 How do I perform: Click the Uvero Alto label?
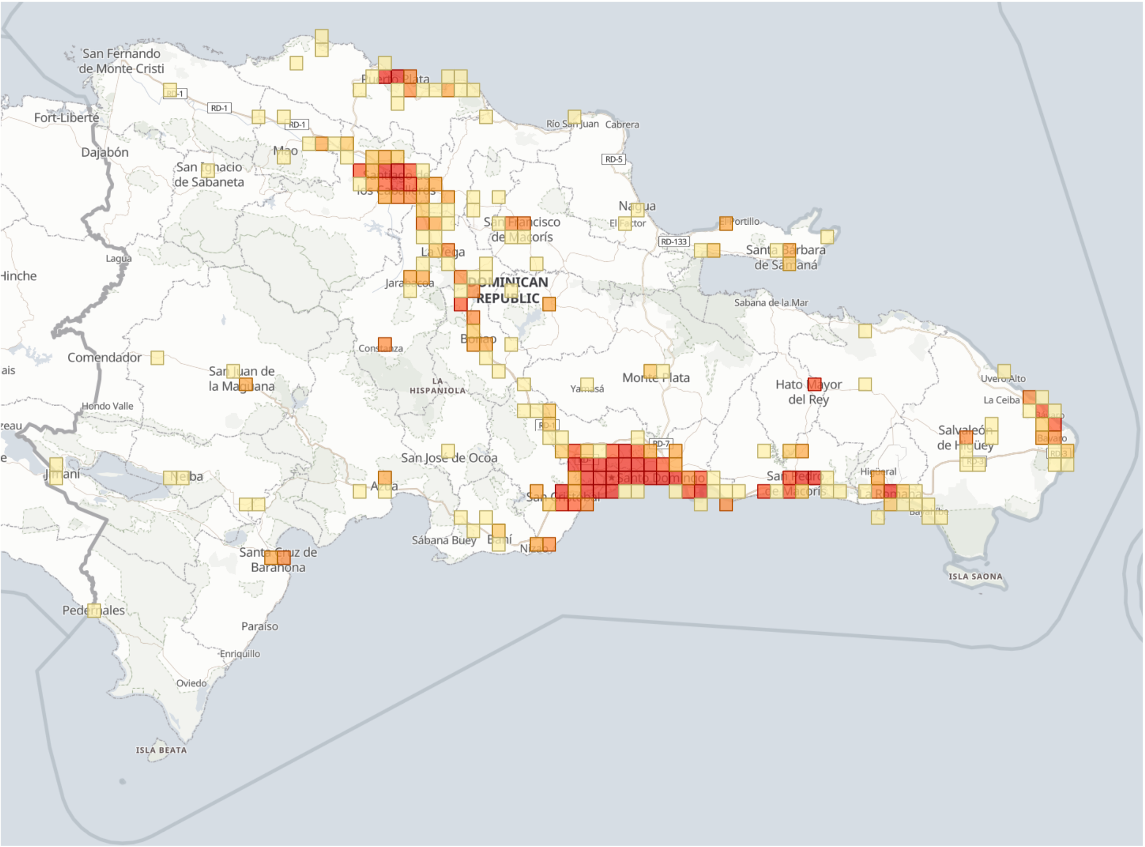pyautogui.click(x=1003, y=378)
